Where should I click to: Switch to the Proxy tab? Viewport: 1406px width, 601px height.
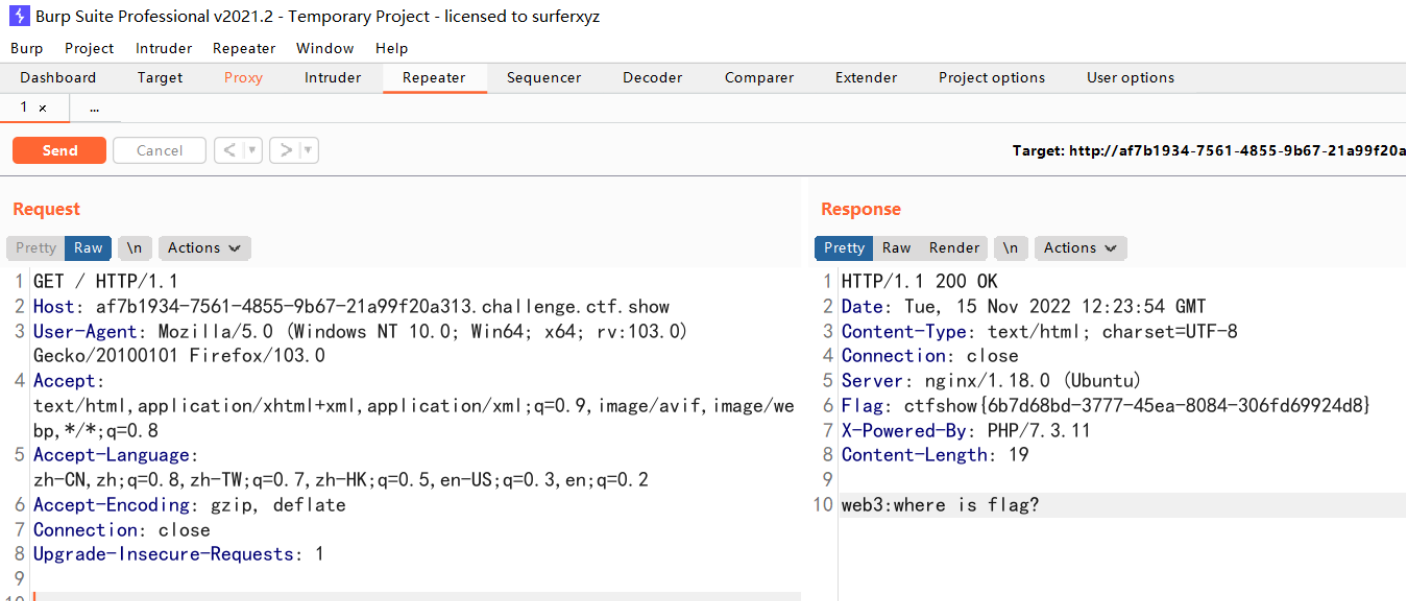(243, 78)
